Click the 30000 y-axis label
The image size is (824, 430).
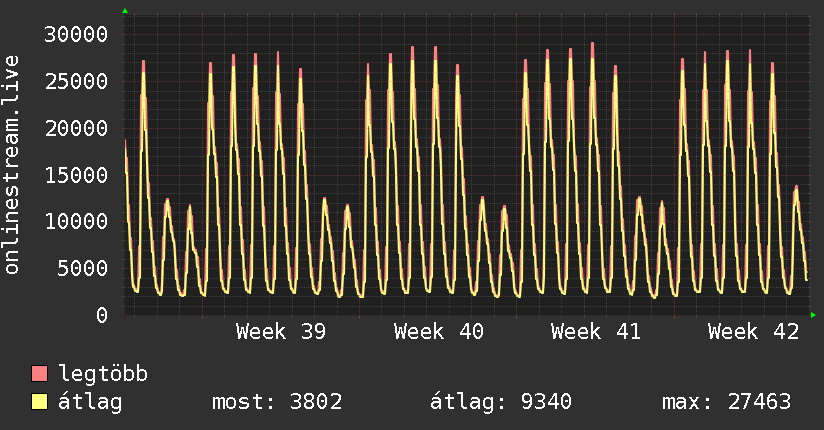click(x=76, y=35)
